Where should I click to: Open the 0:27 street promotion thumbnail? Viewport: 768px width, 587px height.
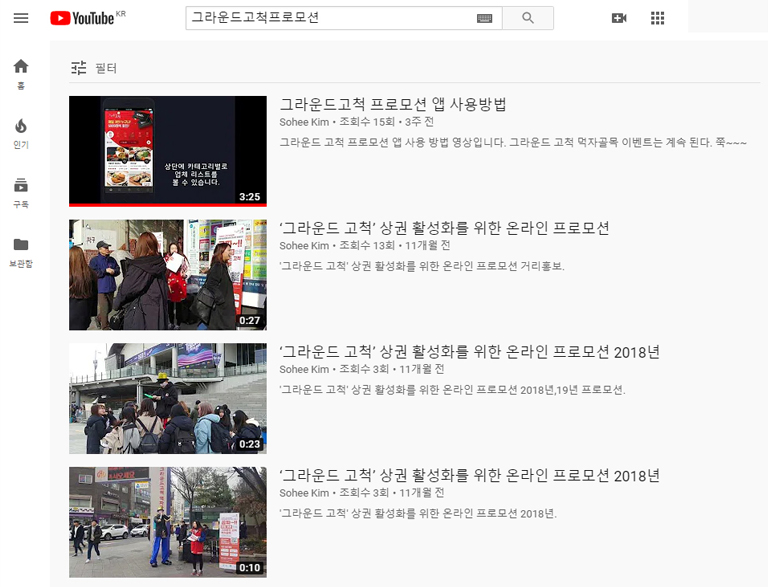coord(168,275)
